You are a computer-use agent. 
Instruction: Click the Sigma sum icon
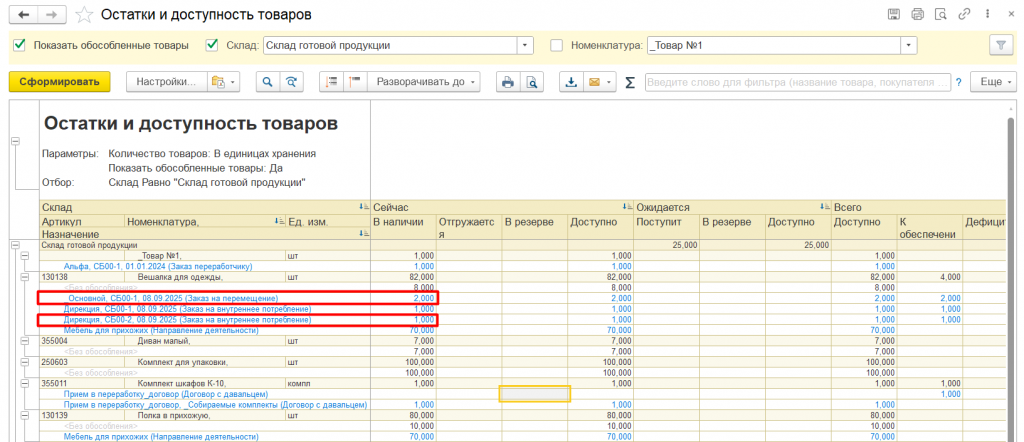tap(630, 82)
